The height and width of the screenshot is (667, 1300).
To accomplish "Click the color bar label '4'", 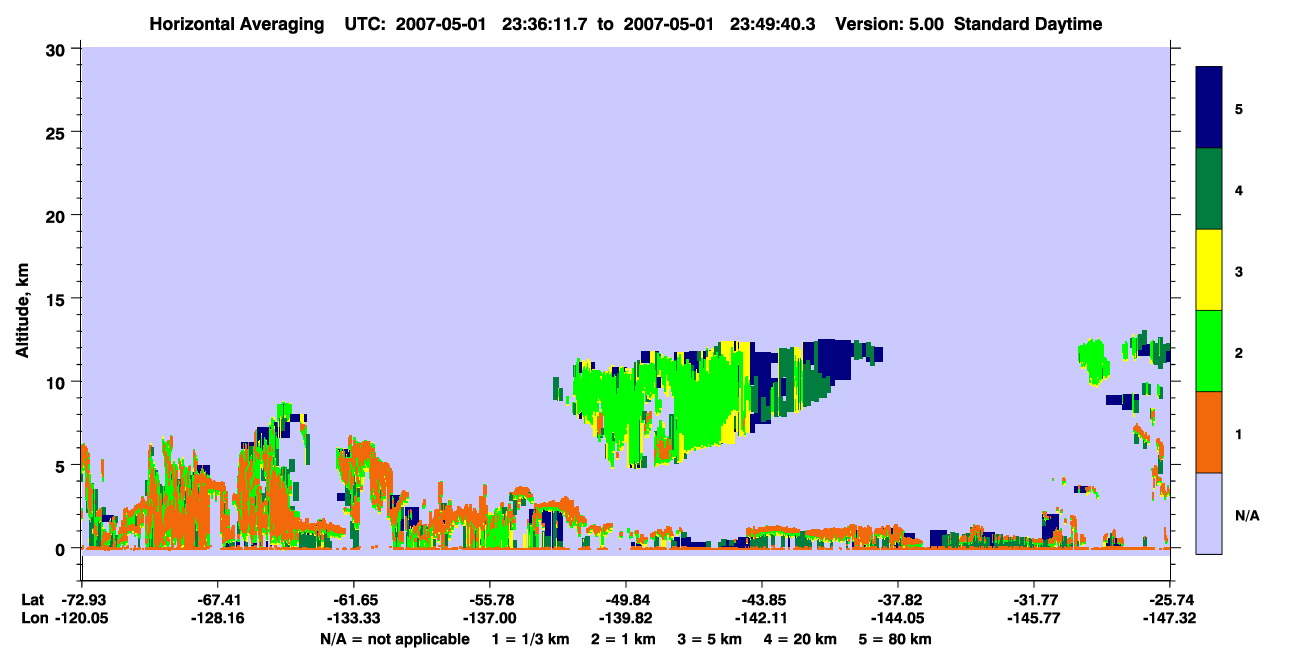I will [x=1239, y=189].
